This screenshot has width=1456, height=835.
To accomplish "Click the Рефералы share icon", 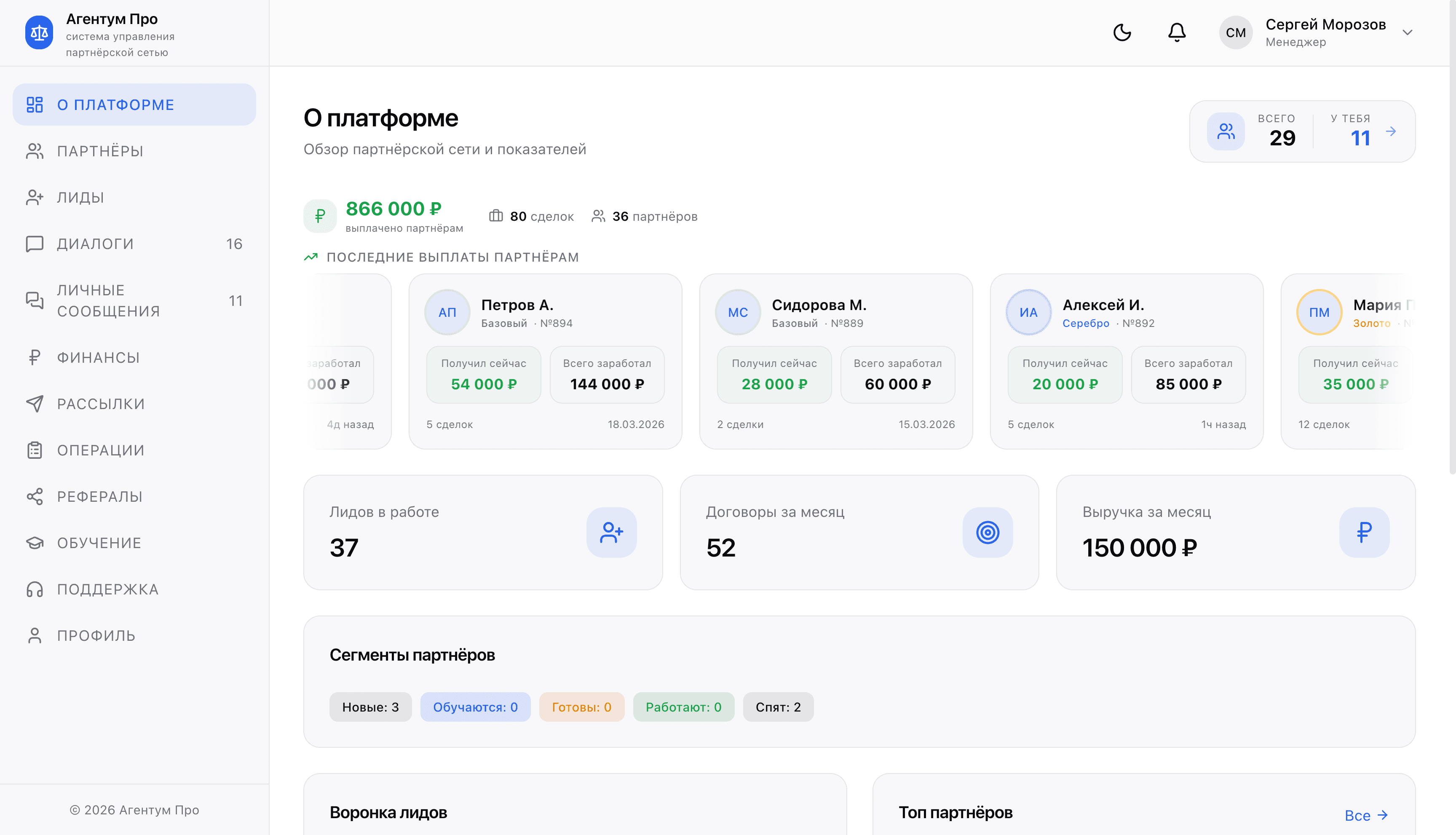I will pyautogui.click(x=35, y=497).
